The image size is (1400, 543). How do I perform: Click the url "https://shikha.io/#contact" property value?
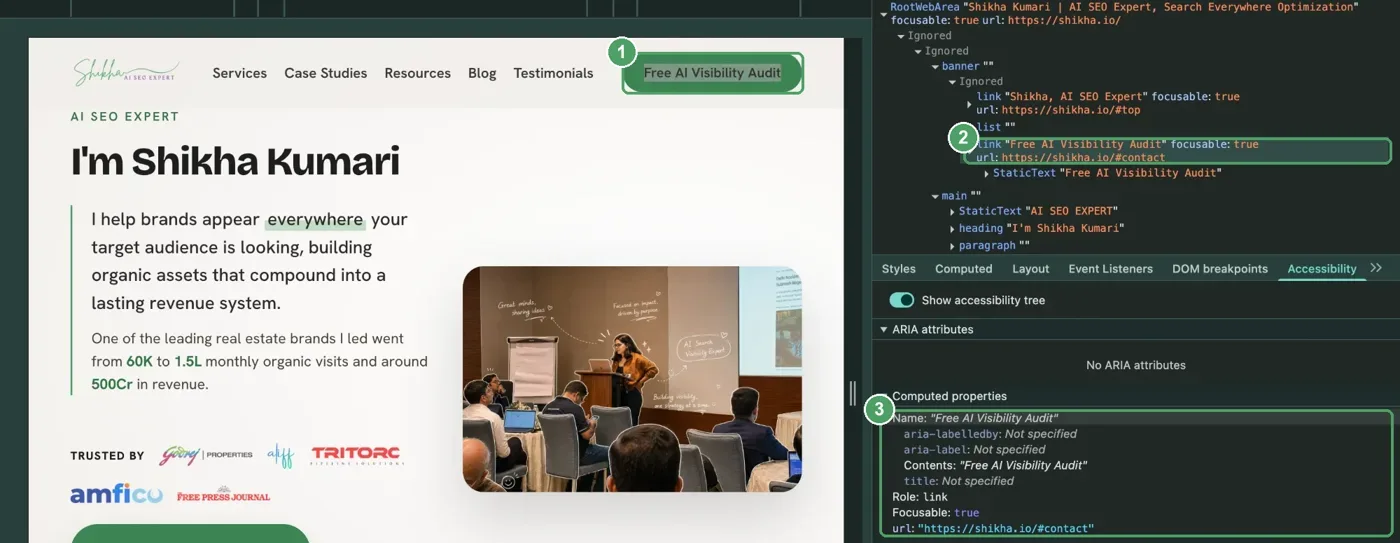click(1006, 528)
